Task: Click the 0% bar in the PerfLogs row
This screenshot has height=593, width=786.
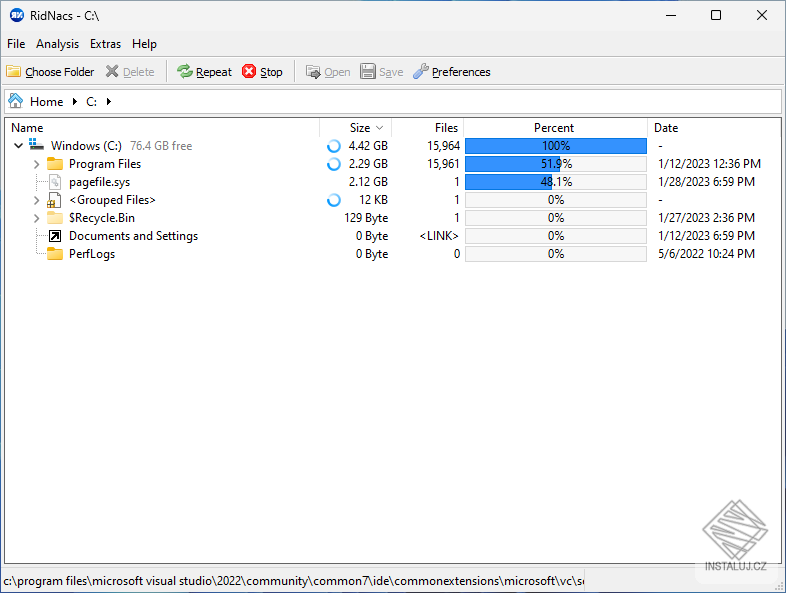Action: [556, 254]
